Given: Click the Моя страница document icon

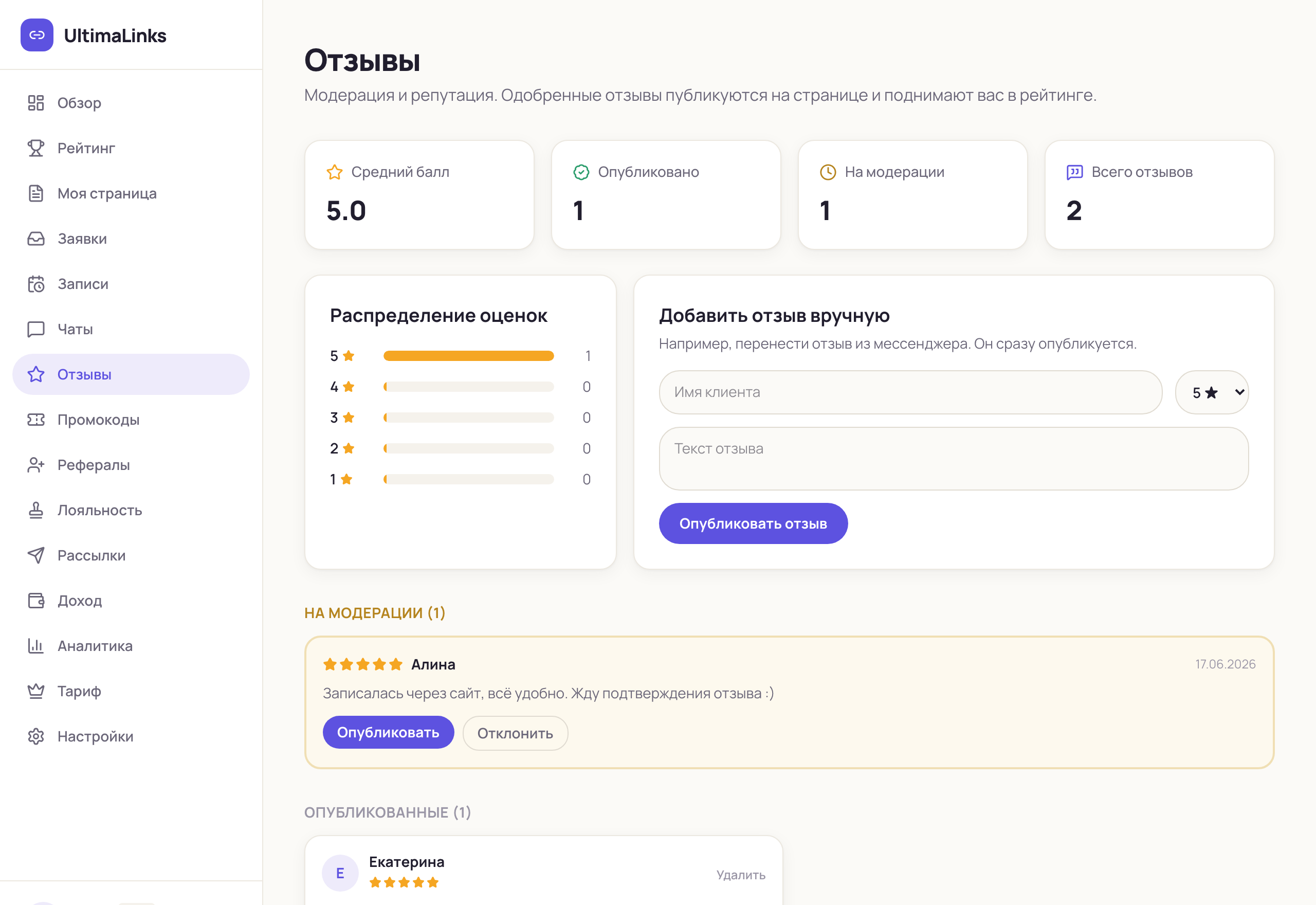Looking at the screenshot, I should (35, 193).
